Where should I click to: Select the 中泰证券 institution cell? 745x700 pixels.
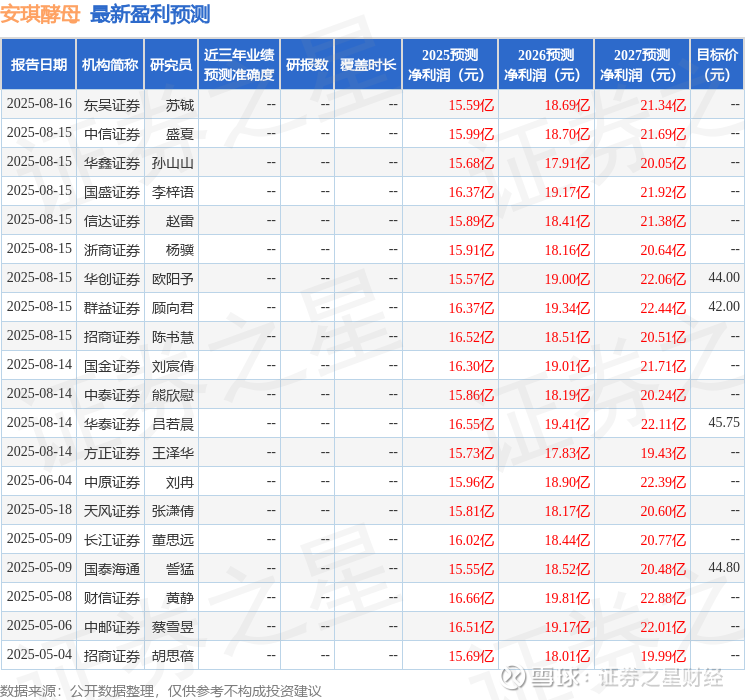tap(112, 395)
